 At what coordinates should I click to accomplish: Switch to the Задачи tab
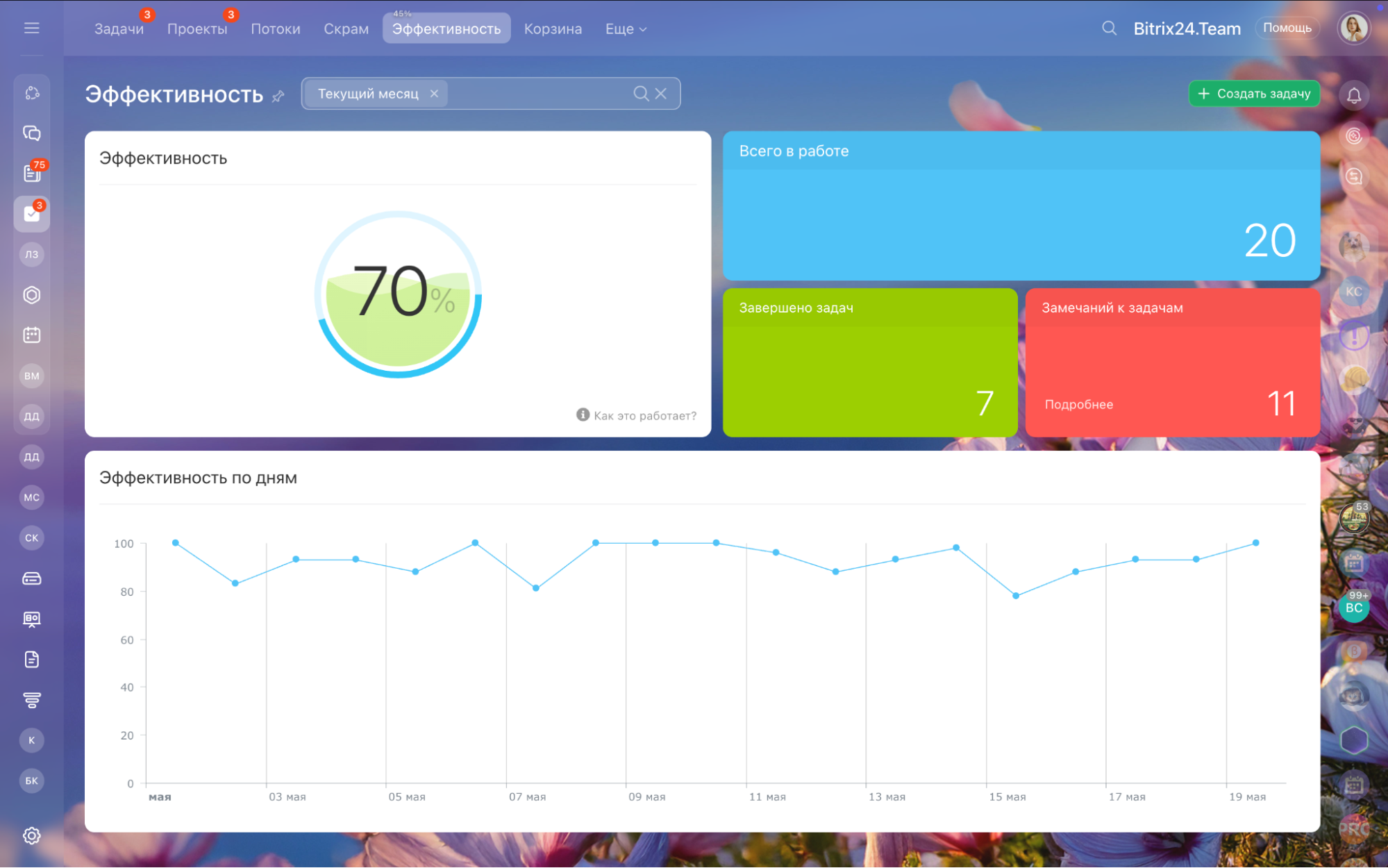coord(119,29)
